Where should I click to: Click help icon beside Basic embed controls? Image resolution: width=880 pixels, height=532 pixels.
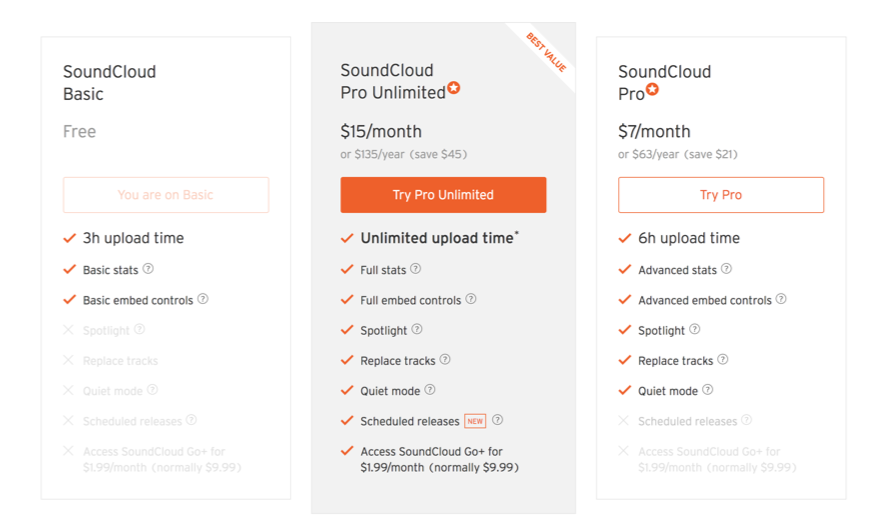tap(203, 299)
